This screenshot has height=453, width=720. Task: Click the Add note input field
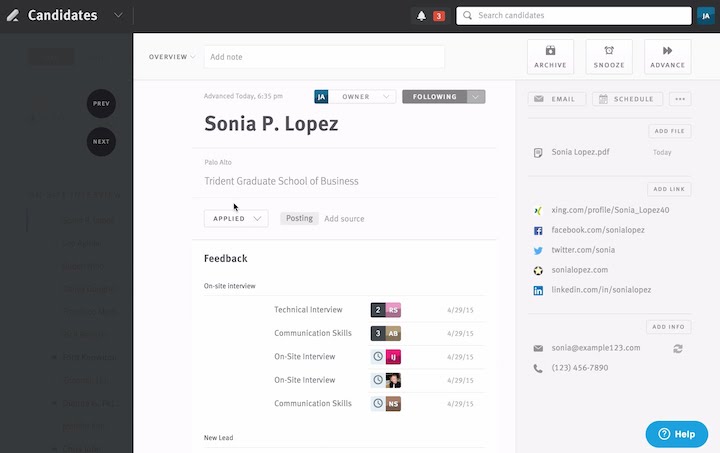[324, 57]
